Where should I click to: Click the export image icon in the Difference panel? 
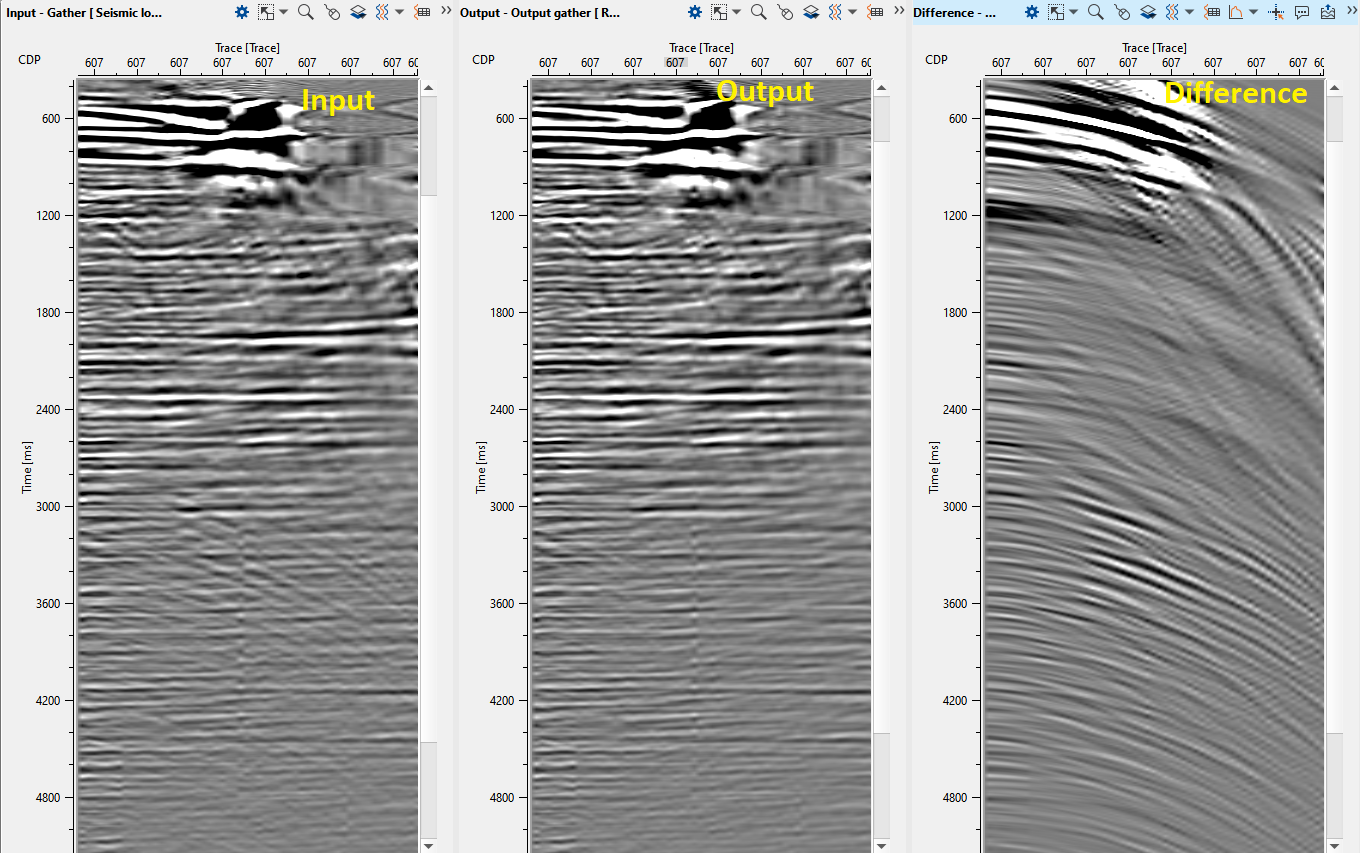(x=1328, y=12)
